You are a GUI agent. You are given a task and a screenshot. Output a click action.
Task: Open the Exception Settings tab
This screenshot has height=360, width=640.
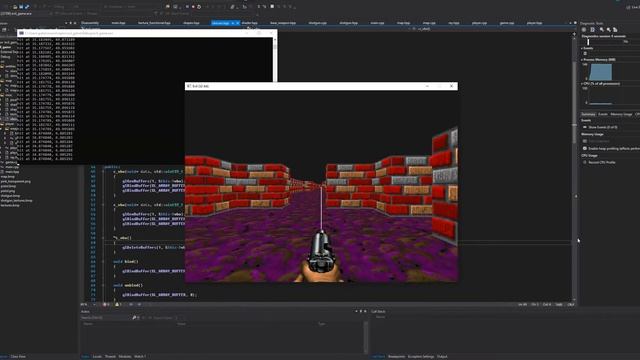421,357
